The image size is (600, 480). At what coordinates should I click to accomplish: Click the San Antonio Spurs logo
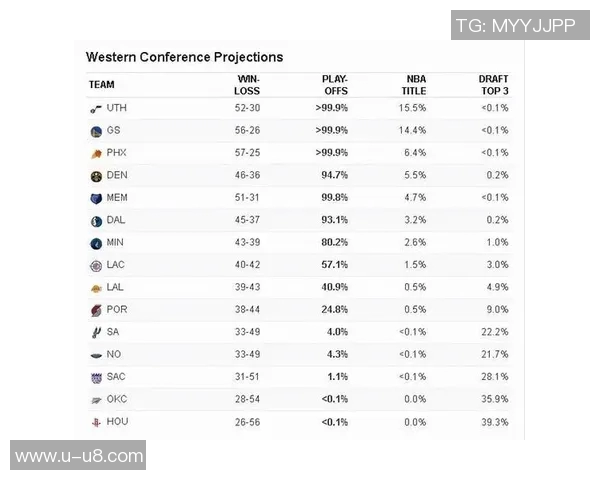96,332
